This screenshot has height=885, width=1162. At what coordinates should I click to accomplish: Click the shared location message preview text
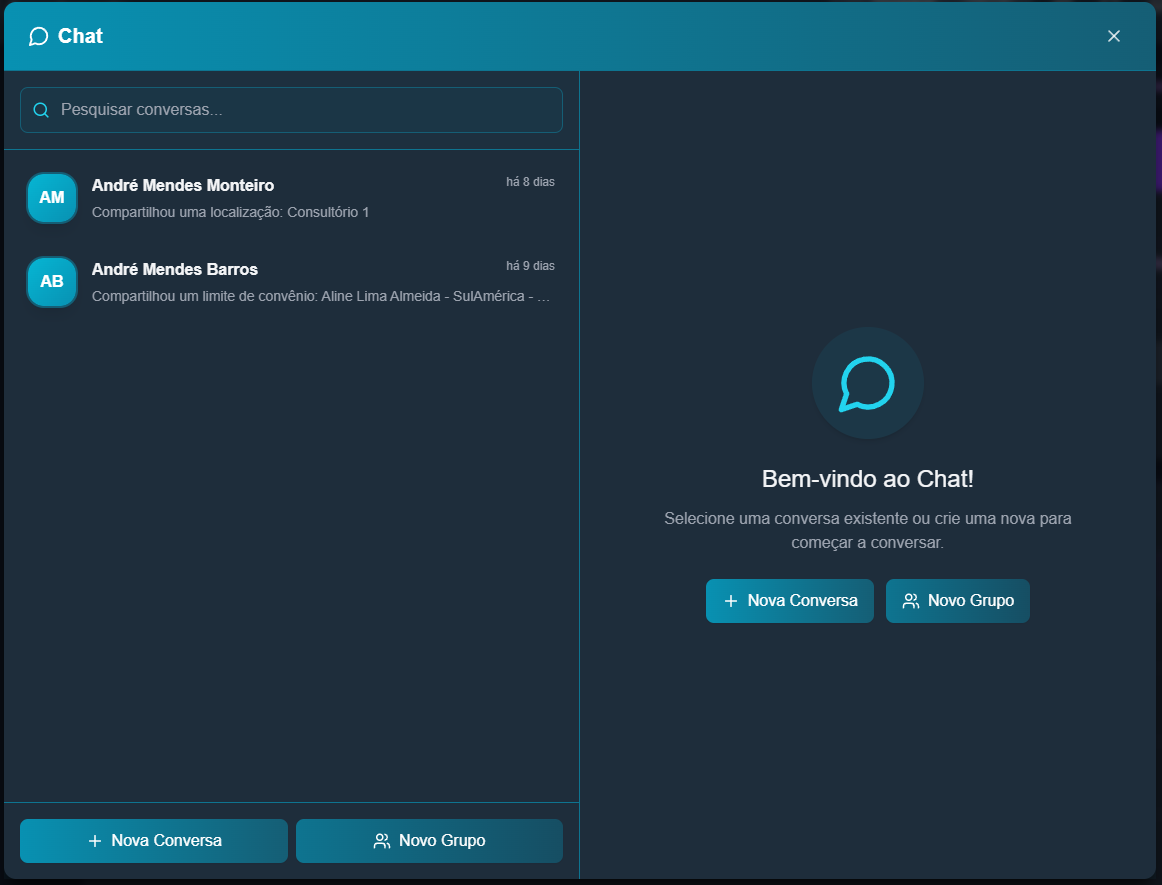231,212
